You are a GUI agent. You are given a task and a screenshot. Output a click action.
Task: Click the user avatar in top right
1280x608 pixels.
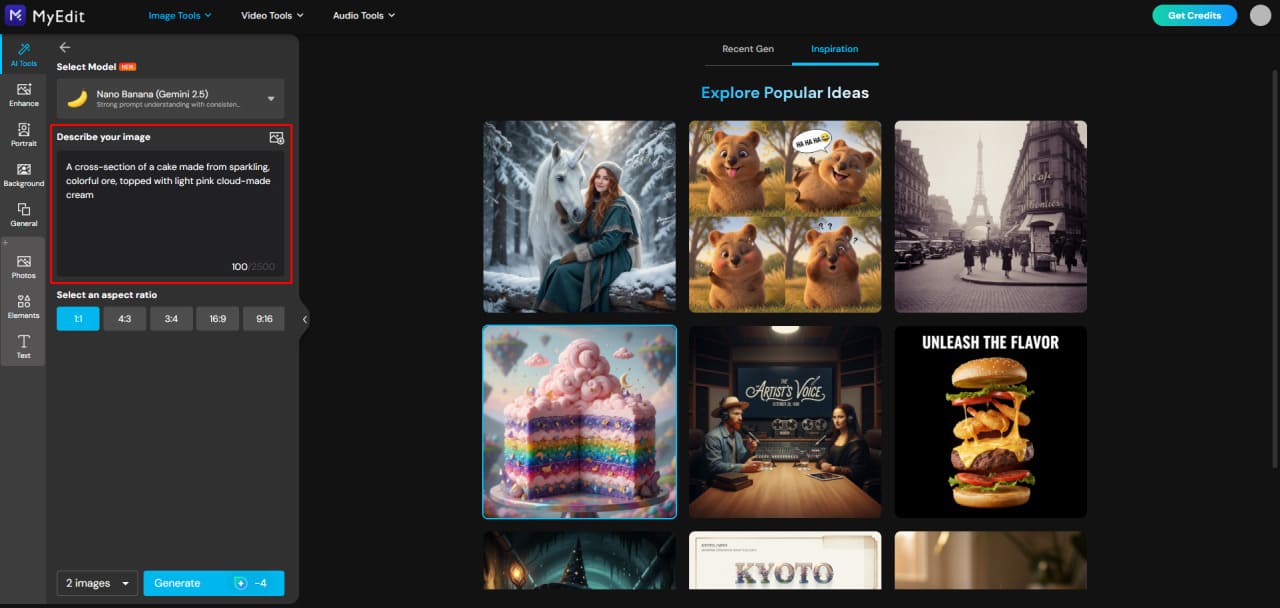pyautogui.click(x=1260, y=15)
